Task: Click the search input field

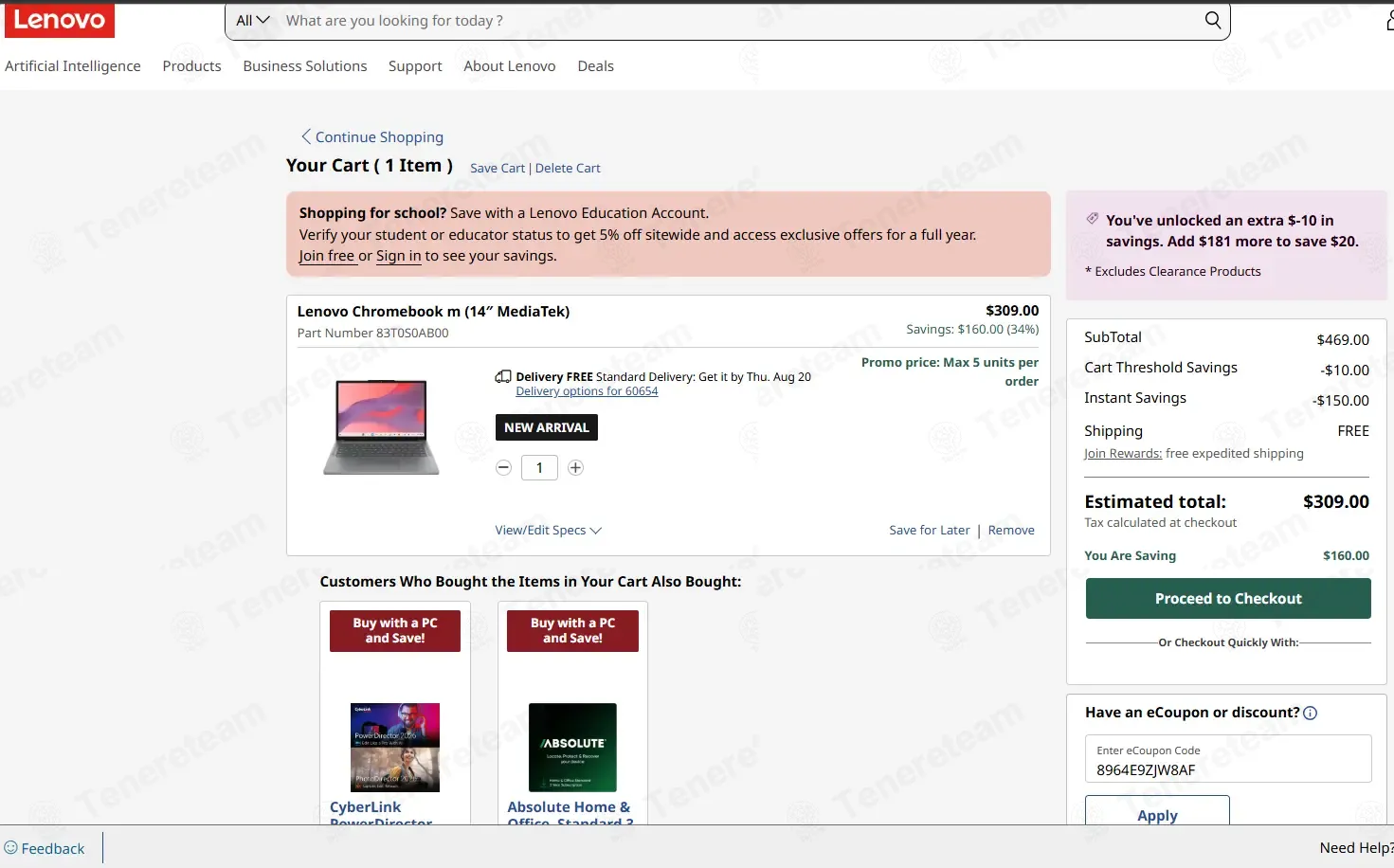Action: click(739, 20)
